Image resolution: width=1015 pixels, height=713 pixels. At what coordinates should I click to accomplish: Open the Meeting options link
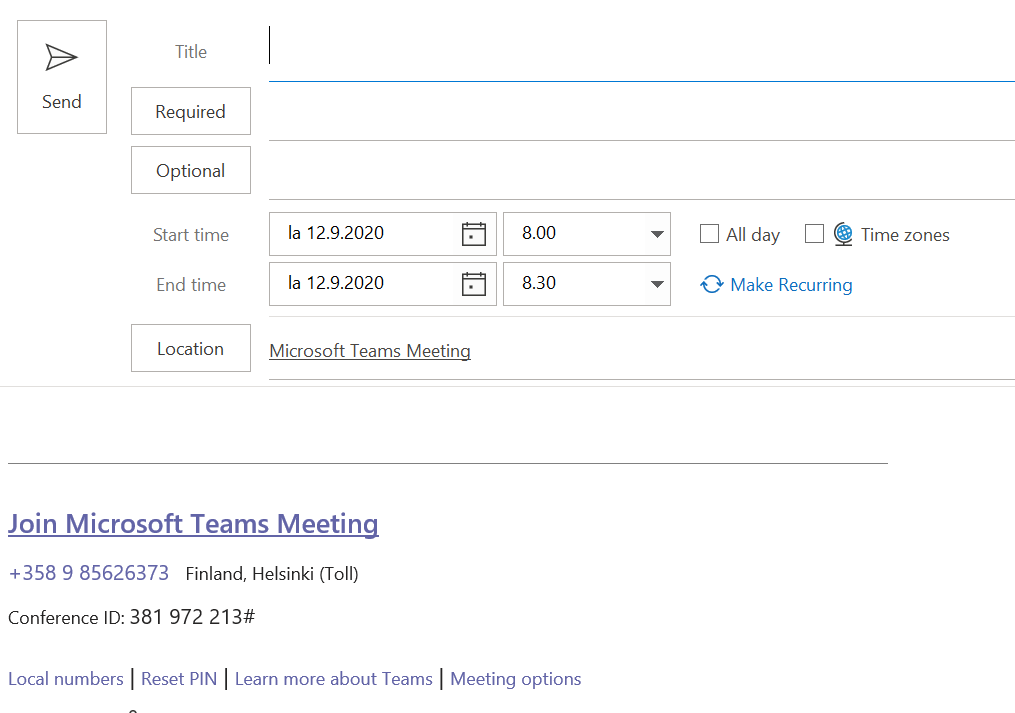515,679
